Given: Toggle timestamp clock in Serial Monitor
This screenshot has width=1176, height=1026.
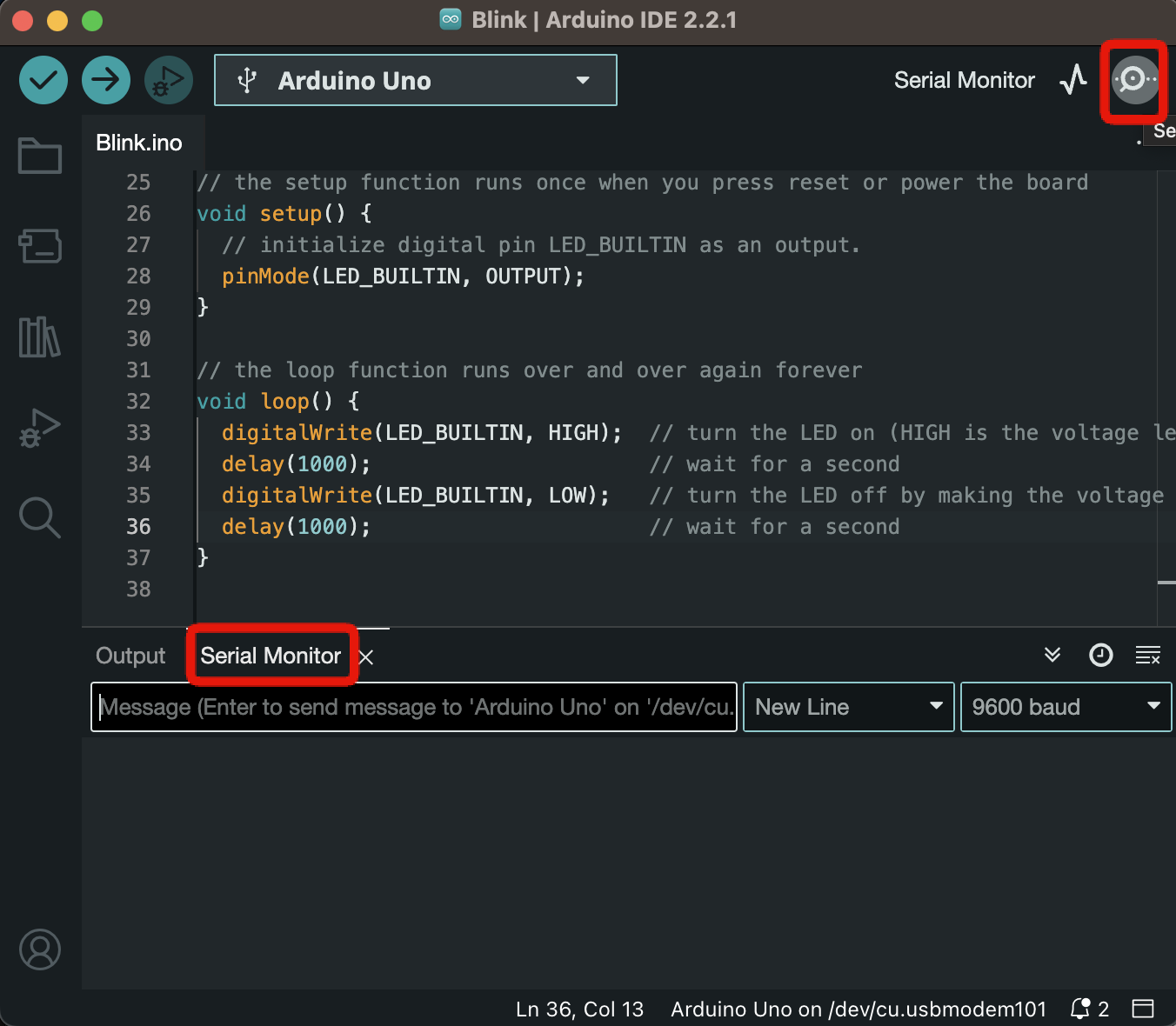Looking at the screenshot, I should click(x=1101, y=655).
